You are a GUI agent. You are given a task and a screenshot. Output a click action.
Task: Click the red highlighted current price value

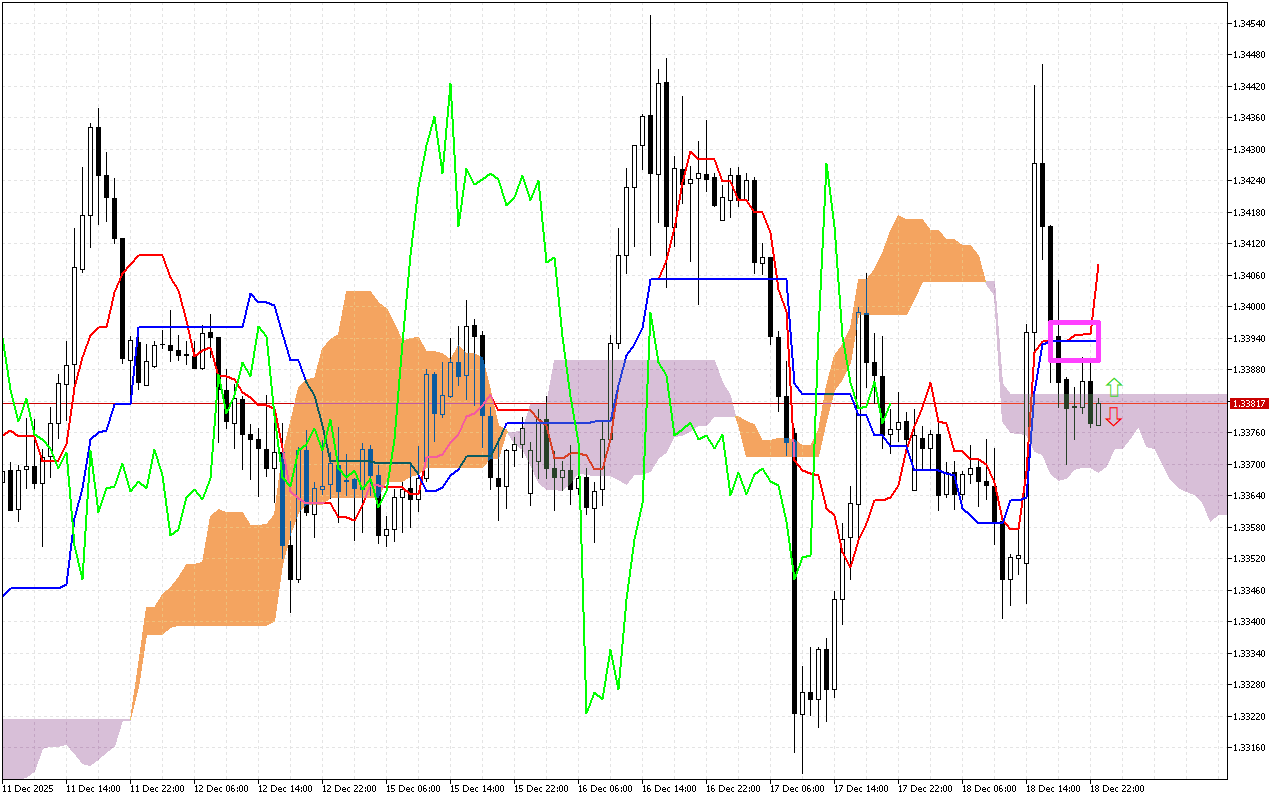(1249, 402)
